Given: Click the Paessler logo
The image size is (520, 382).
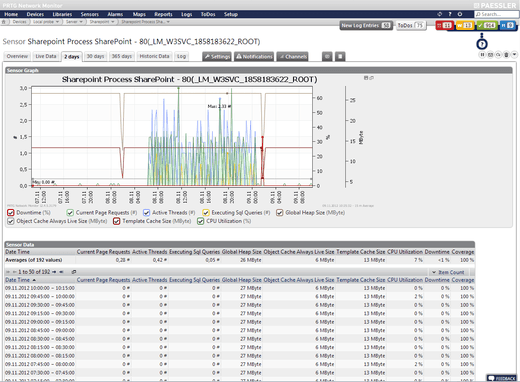Looking at the screenshot, I should (x=495, y=5).
